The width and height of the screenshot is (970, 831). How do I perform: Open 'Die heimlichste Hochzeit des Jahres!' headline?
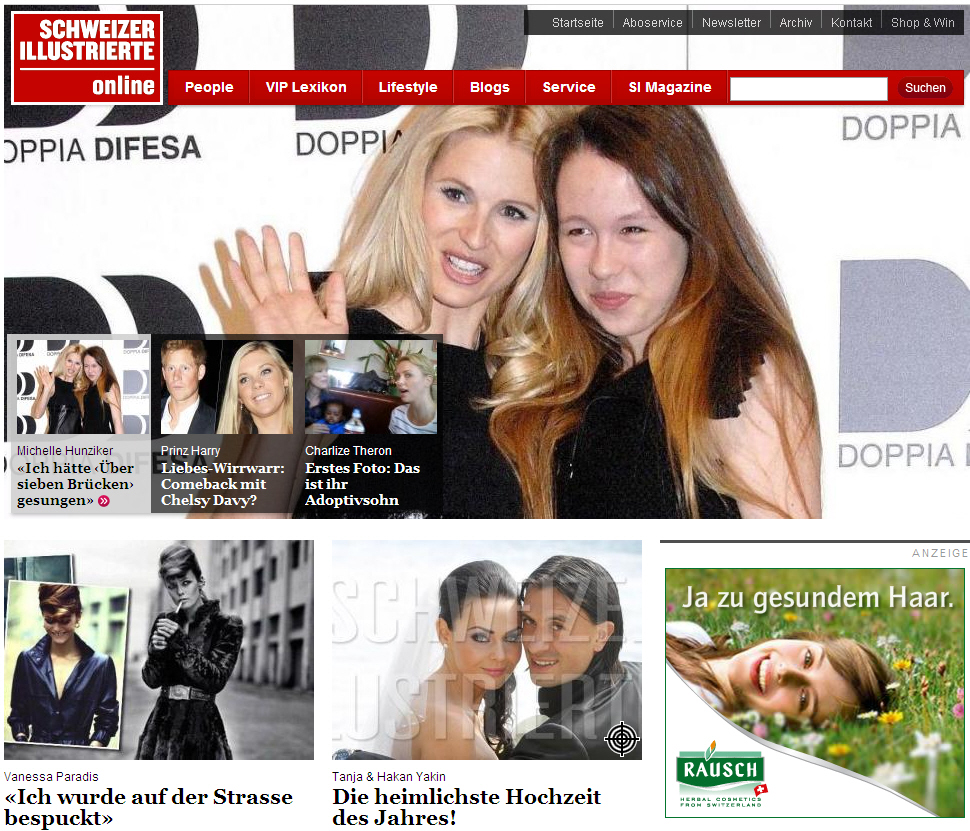pyautogui.click(x=466, y=807)
